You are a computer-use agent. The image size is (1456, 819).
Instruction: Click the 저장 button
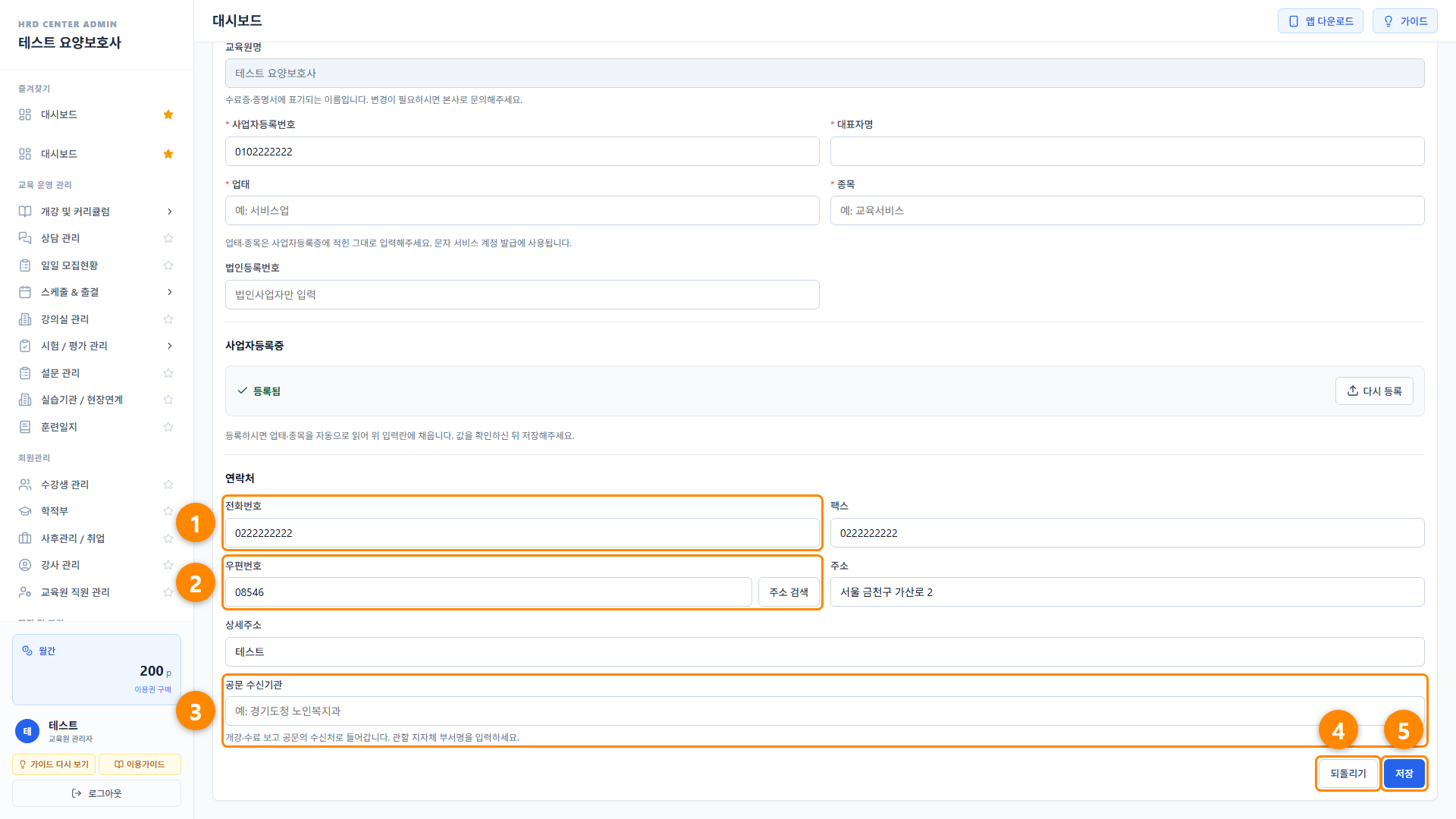(1404, 773)
